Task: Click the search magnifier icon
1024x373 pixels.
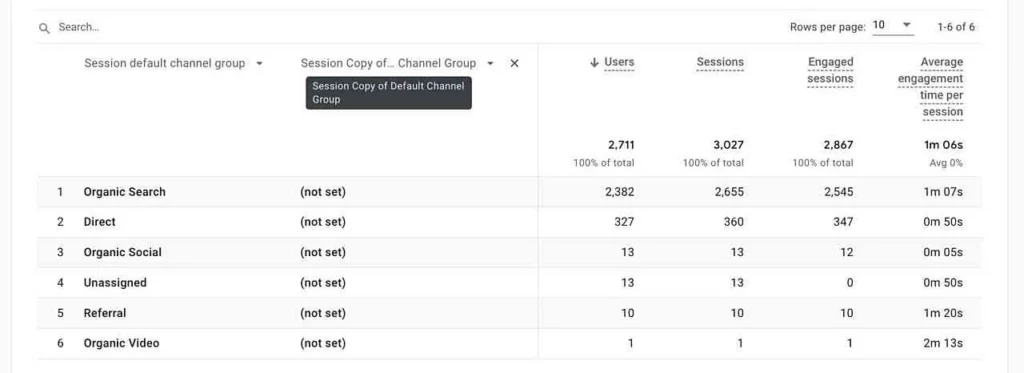Action: coord(44,28)
